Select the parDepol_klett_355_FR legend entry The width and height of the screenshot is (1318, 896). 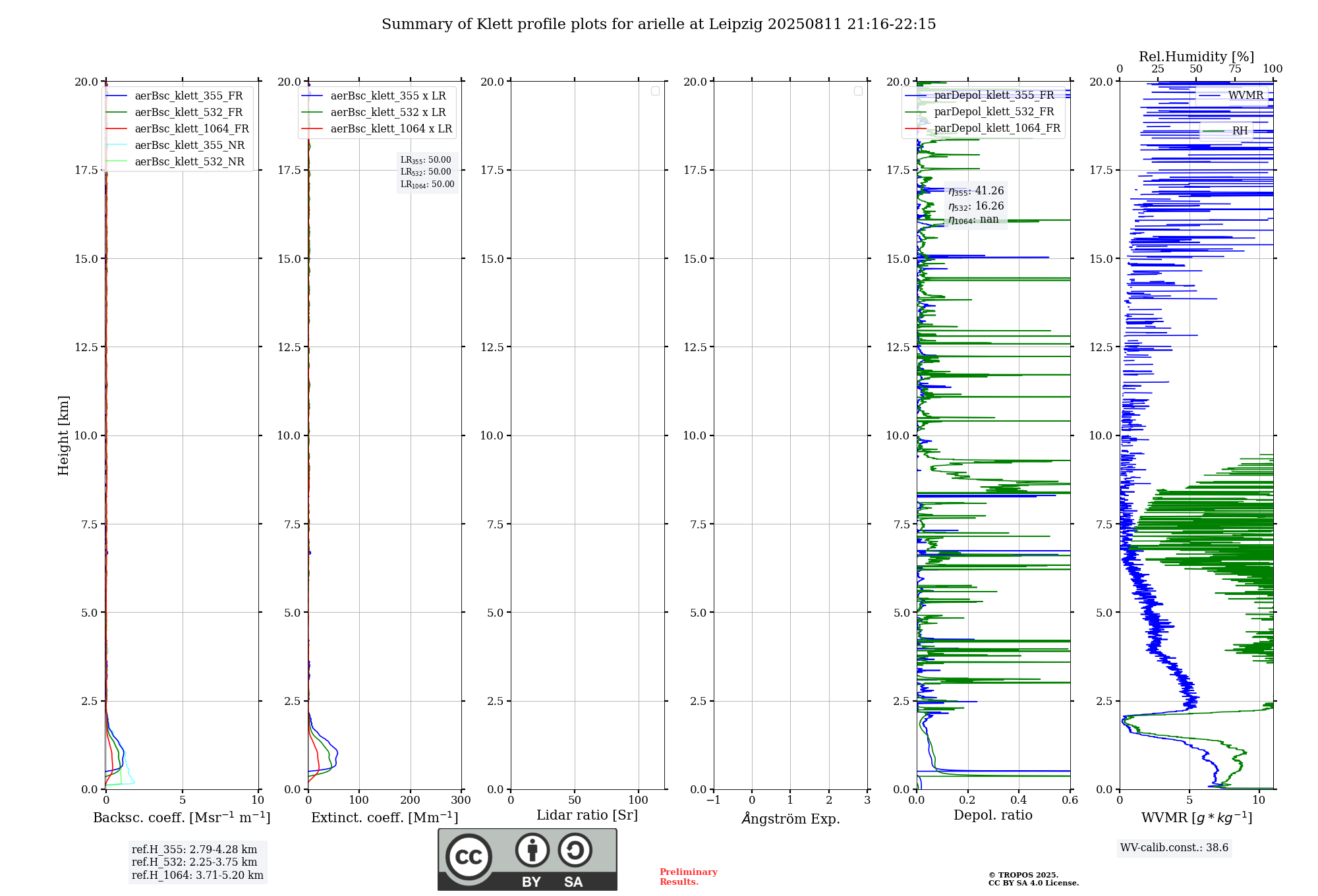(980, 96)
